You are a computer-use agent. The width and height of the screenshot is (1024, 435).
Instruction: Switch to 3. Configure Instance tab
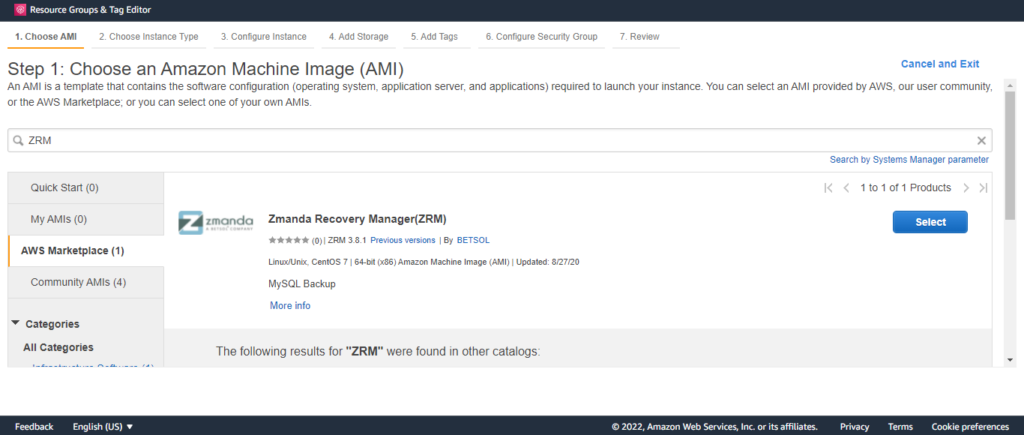click(x=263, y=37)
